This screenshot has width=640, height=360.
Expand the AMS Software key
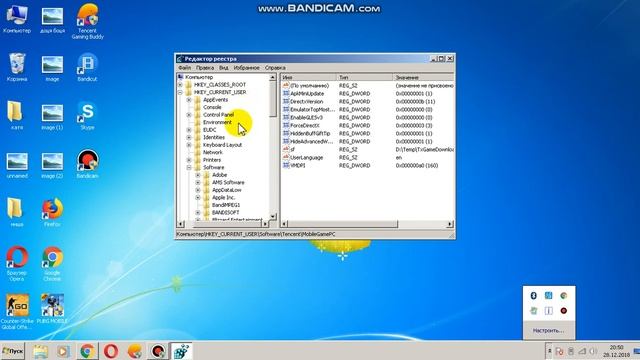[198, 183]
